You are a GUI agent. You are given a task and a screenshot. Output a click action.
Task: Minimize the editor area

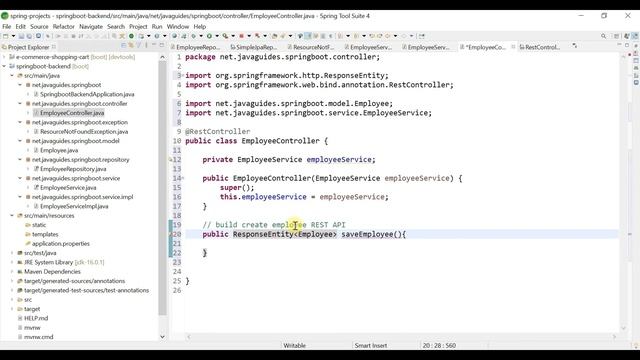(x=620, y=45)
